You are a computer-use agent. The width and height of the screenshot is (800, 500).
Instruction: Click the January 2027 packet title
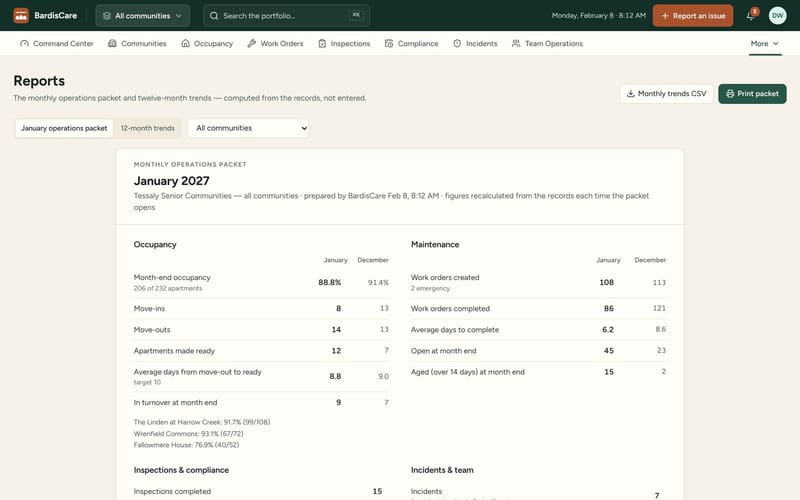pos(171,181)
